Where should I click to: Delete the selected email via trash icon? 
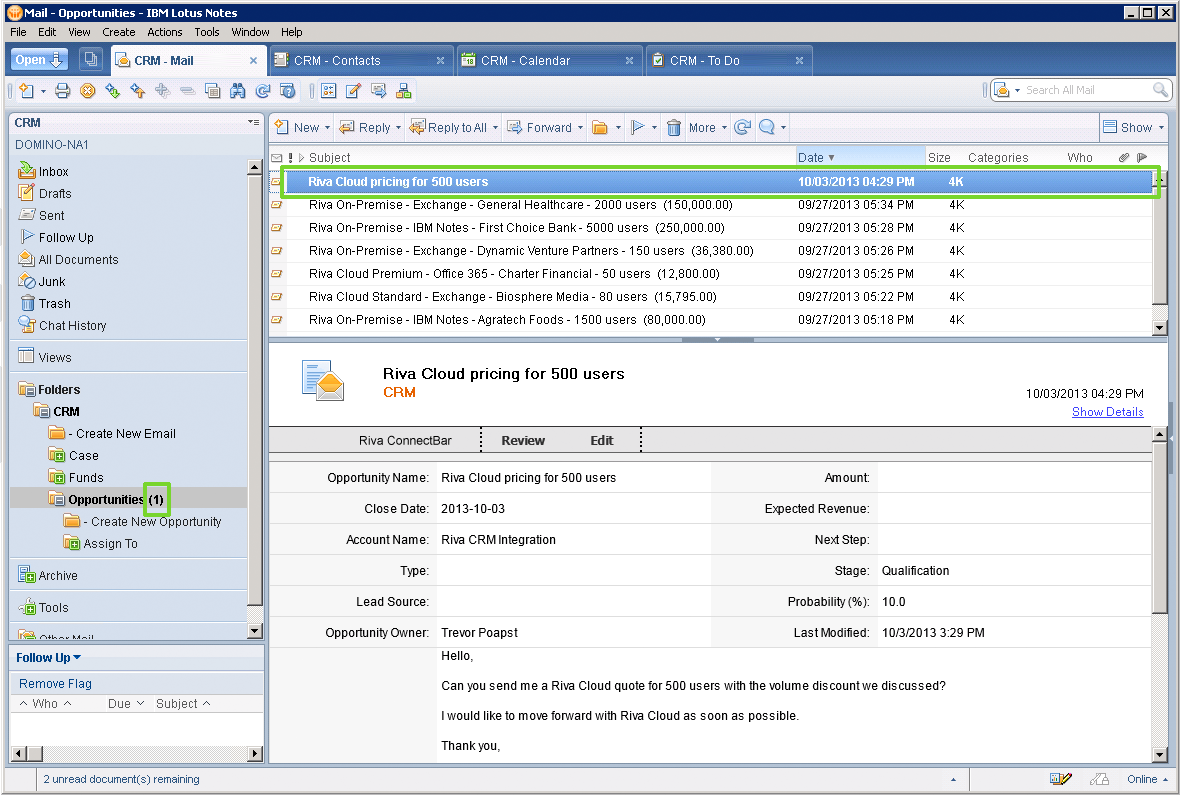673,127
